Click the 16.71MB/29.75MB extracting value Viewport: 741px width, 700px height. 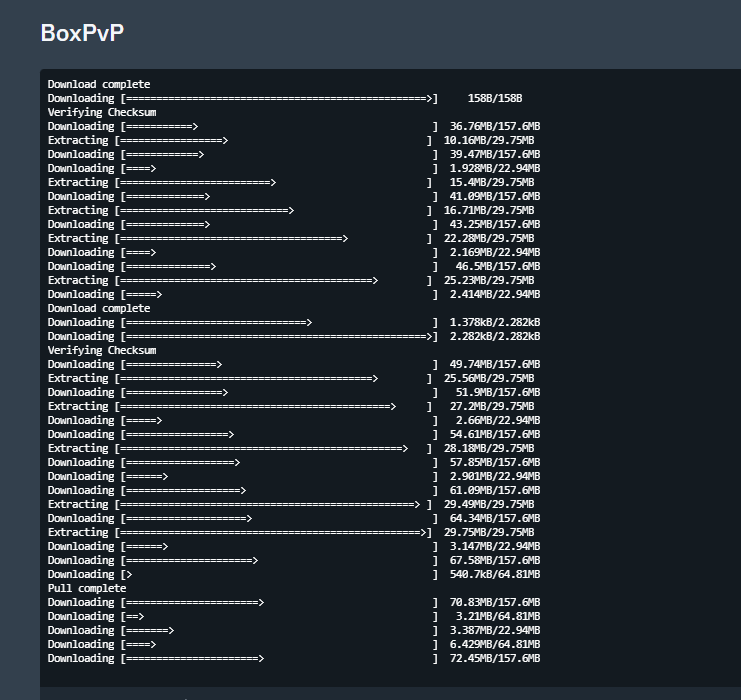click(x=489, y=210)
